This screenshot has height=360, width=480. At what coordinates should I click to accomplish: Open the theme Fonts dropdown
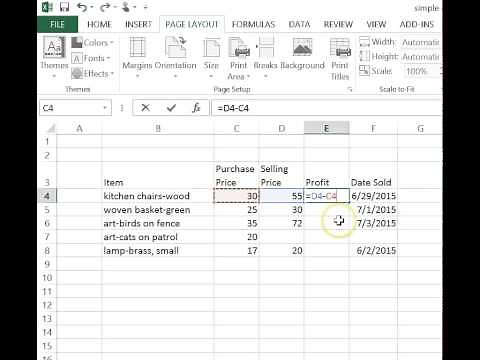91,58
